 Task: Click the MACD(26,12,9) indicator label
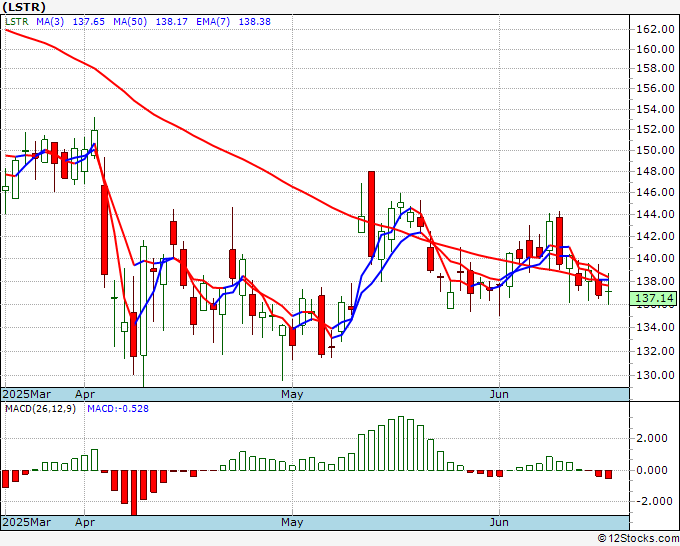(x=40, y=409)
